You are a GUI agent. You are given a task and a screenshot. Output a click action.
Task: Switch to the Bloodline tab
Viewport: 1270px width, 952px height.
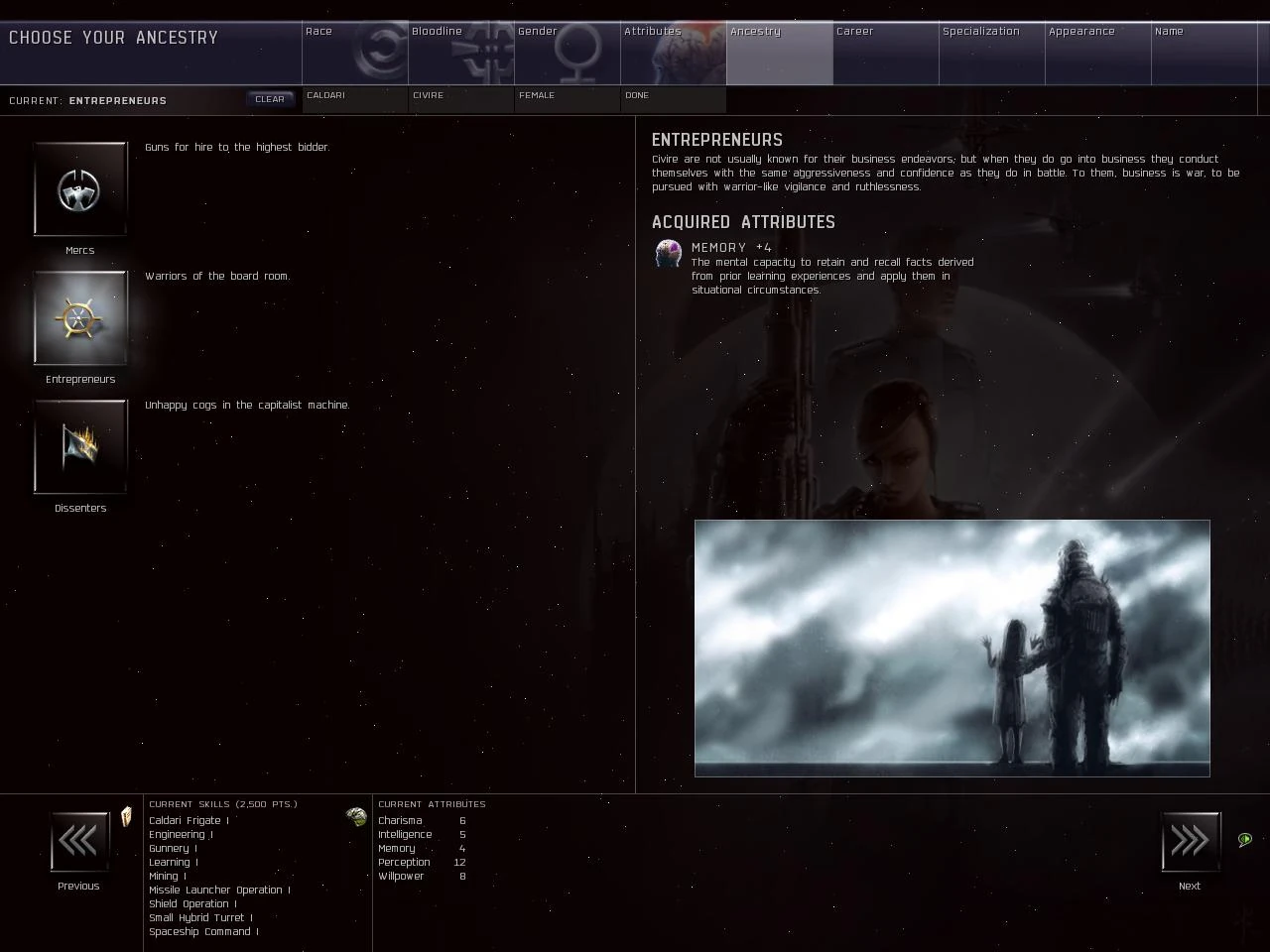(461, 54)
